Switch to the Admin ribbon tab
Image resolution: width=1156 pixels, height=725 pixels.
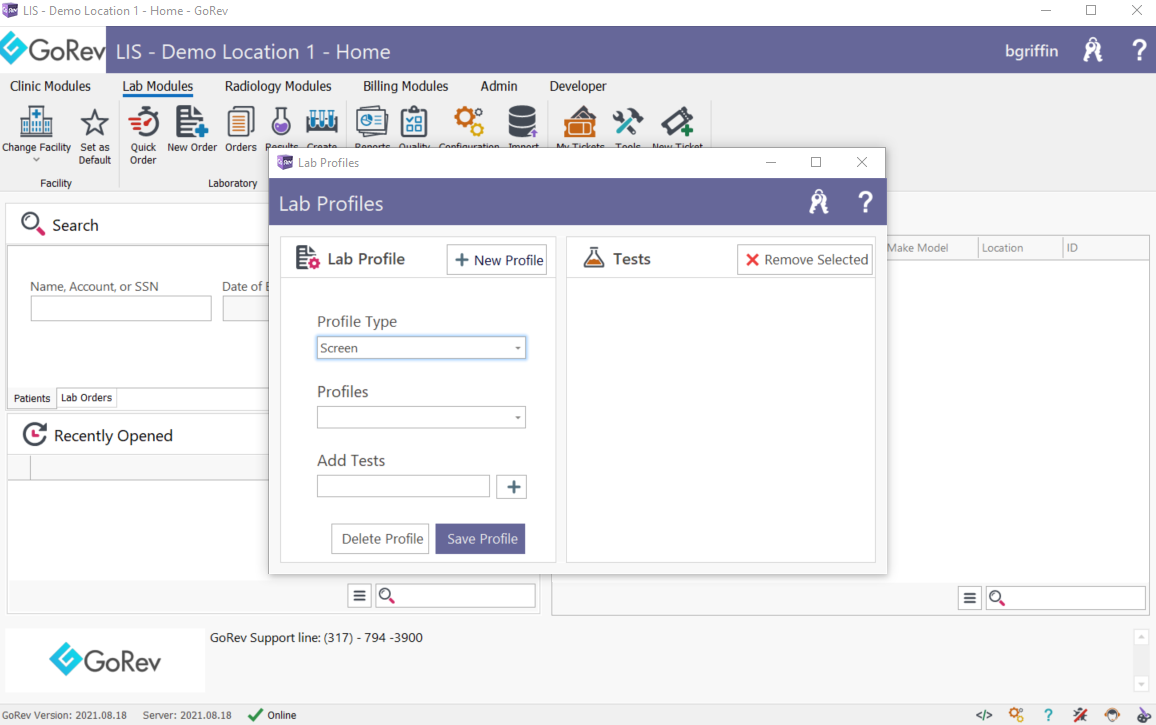(499, 86)
